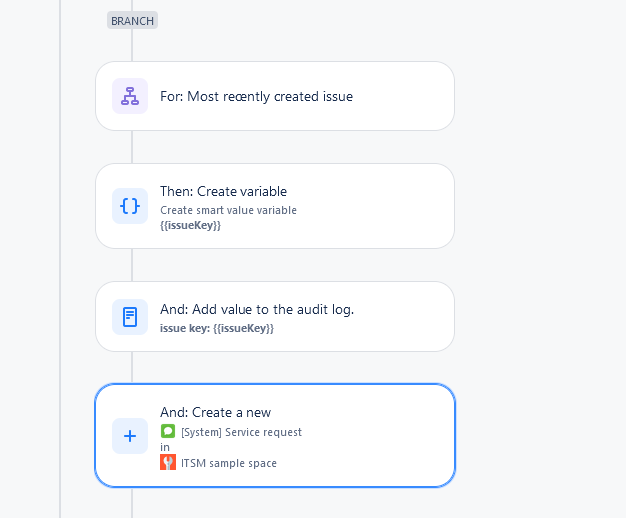Click connector line below Create a new step
The height and width of the screenshot is (518, 626).
(x=132, y=503)
